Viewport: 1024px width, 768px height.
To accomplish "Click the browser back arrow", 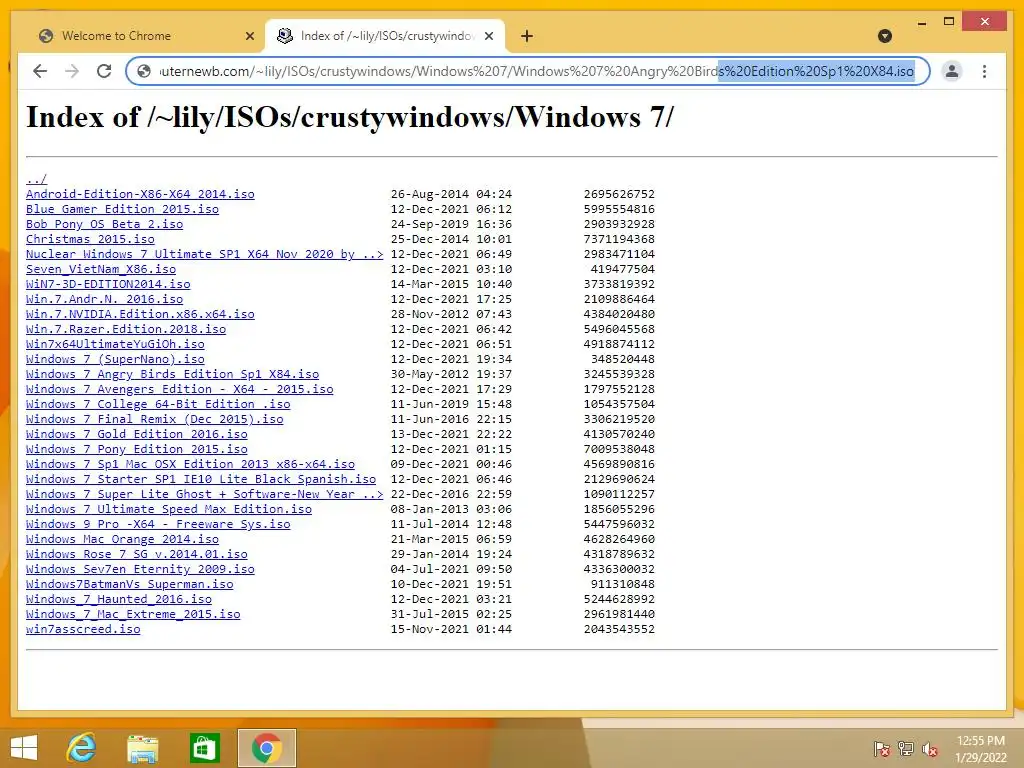I will (40, 71).
